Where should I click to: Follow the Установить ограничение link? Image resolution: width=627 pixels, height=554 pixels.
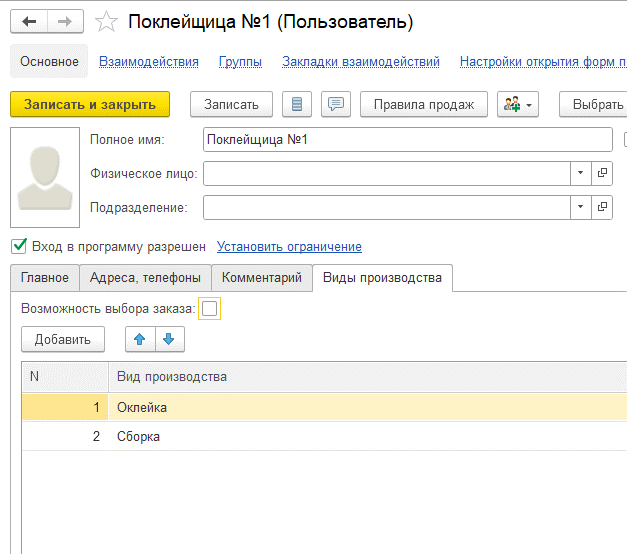pyautogui.click(x=289, y=247)
